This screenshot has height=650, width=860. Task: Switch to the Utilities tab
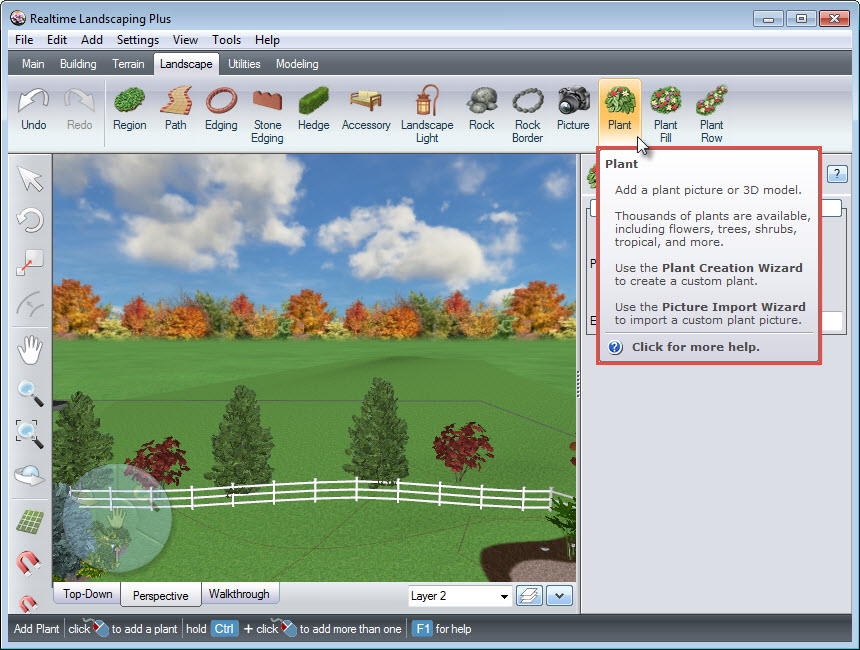coord(244,64)
